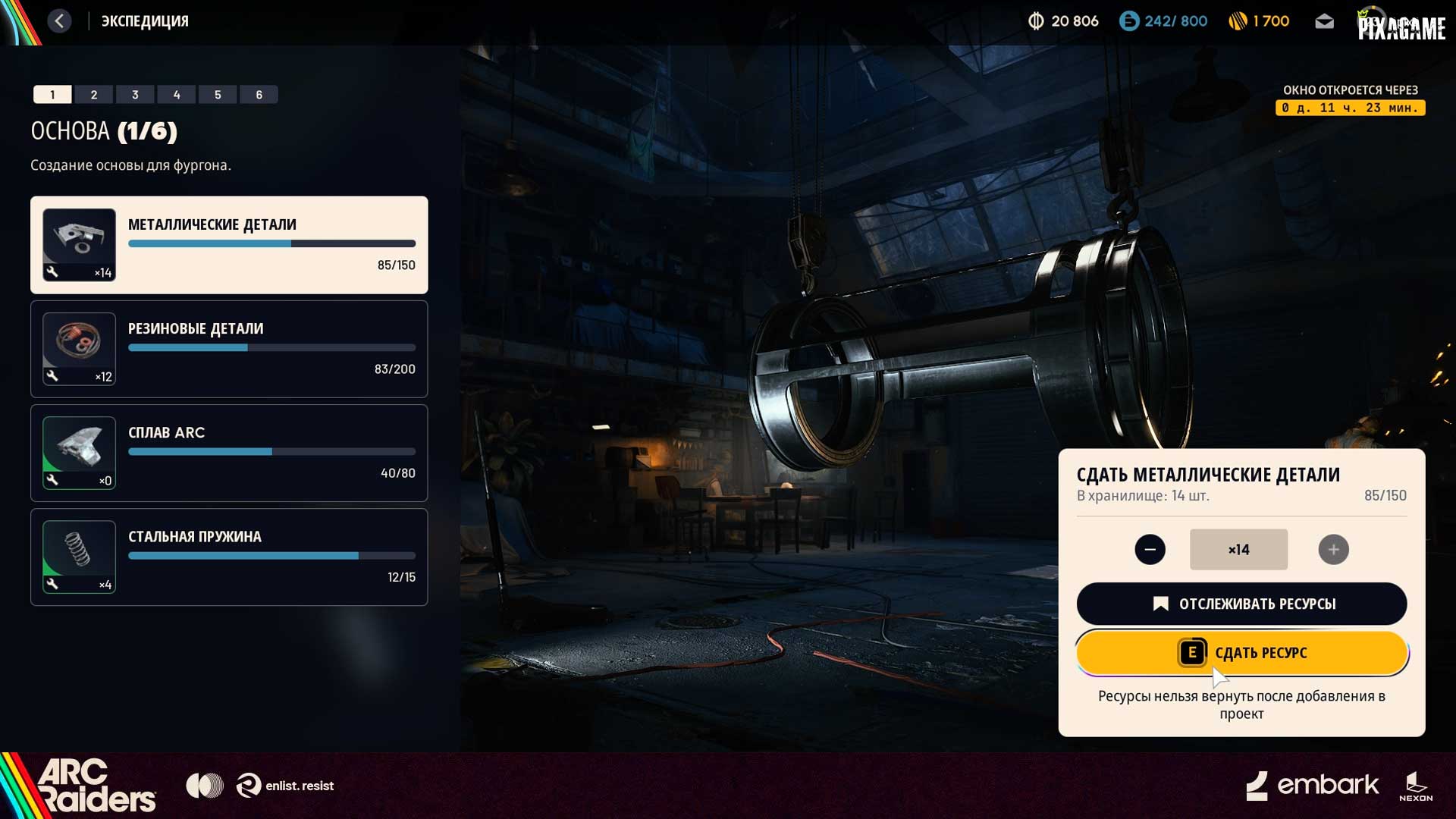Click the 83/200 rubber parts count
Image resolution: width=1456 pixels, height=819 pixels.
point(394,369)
